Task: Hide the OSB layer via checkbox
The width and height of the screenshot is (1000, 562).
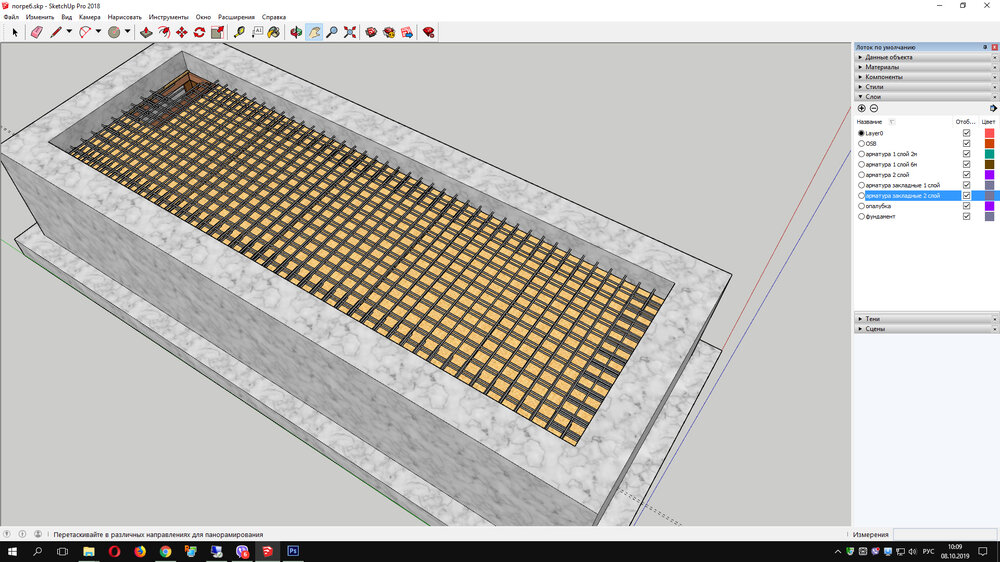Action: (966, 143)
